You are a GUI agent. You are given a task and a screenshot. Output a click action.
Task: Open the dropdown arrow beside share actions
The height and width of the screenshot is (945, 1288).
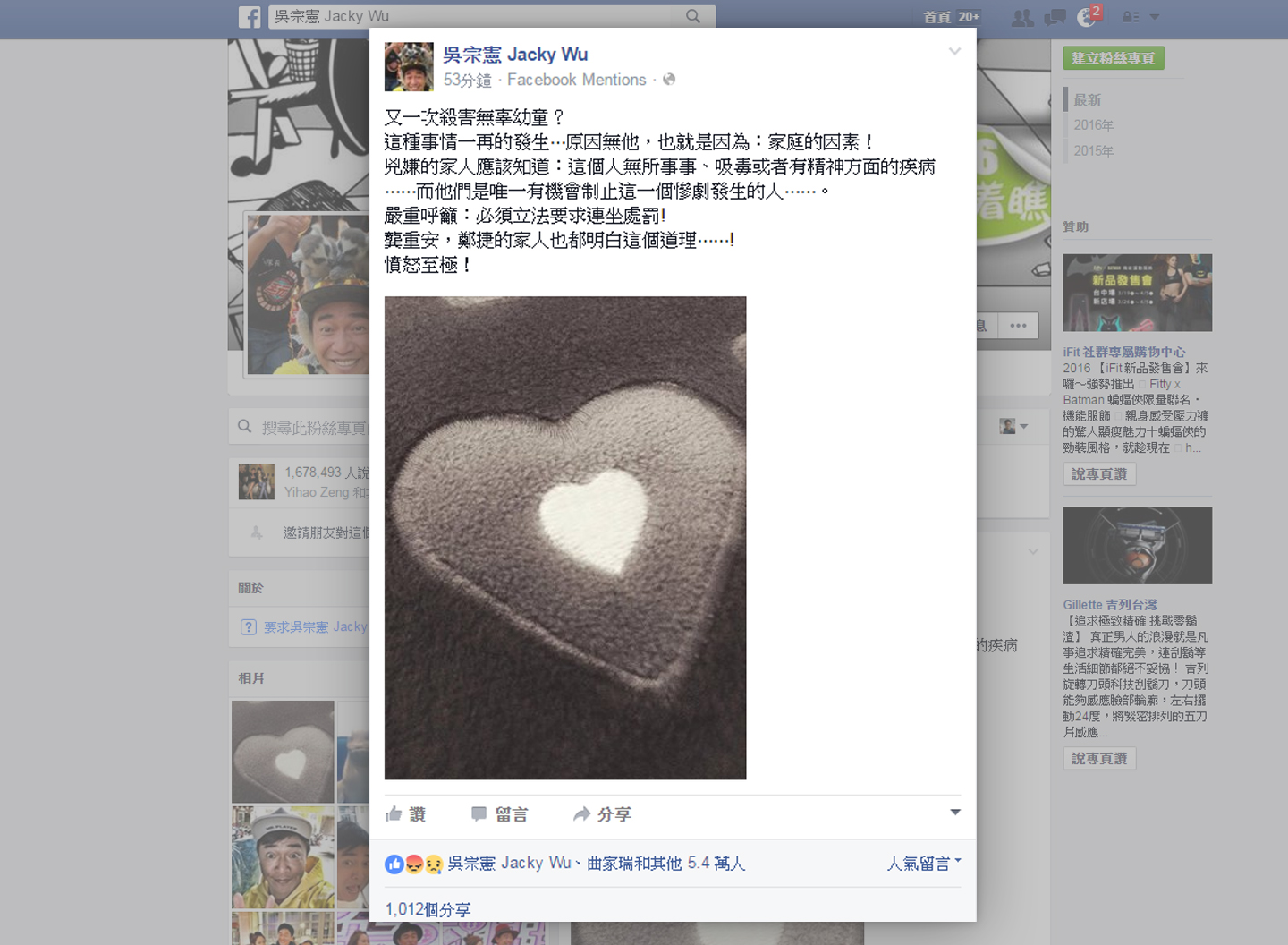955,812
